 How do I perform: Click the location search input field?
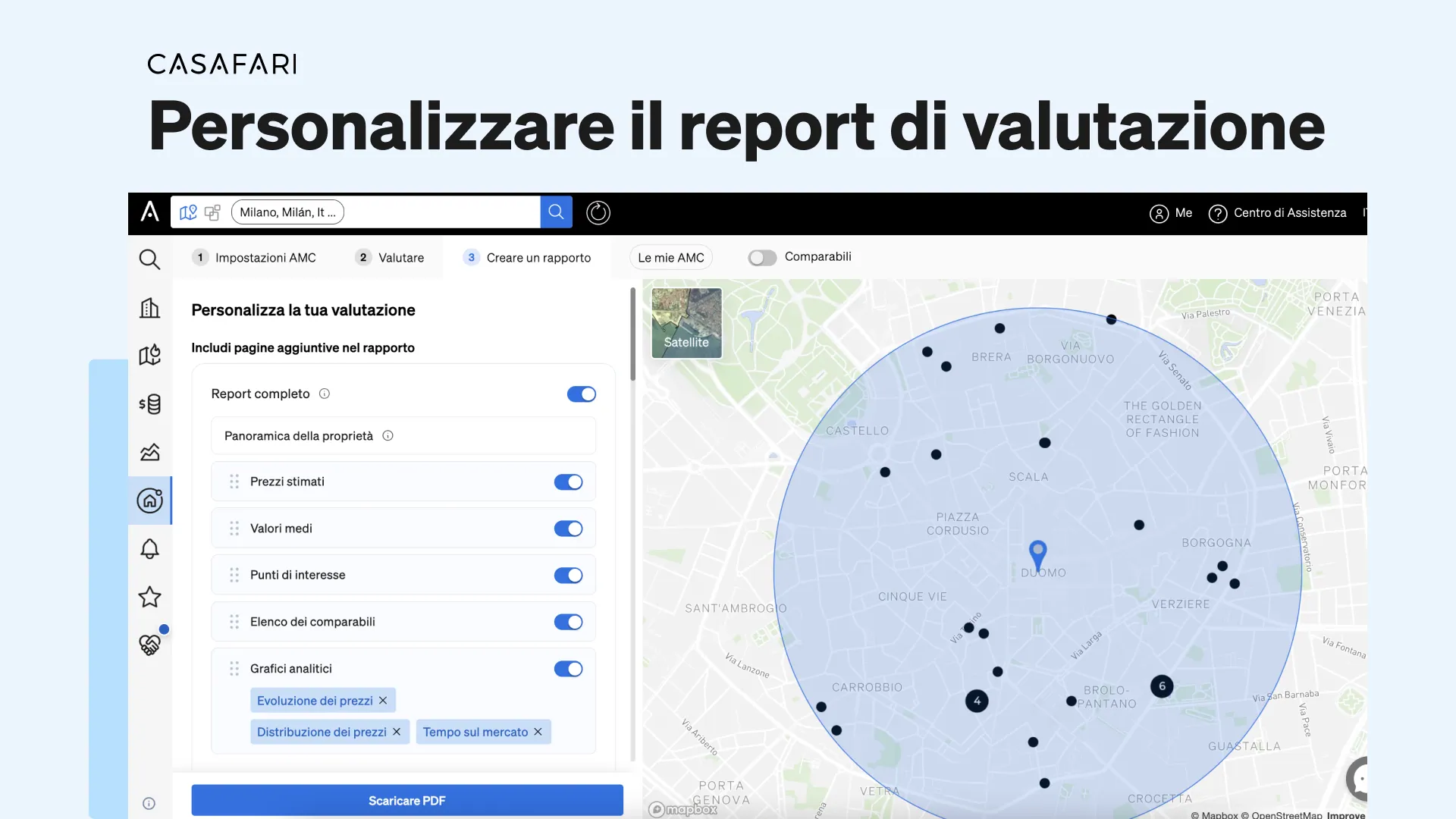[441, 212]
